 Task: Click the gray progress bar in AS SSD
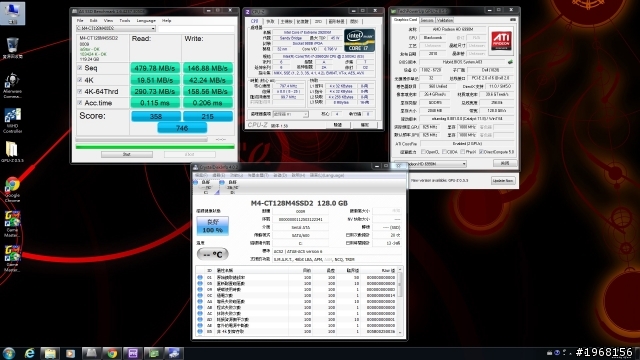(142, 140)
